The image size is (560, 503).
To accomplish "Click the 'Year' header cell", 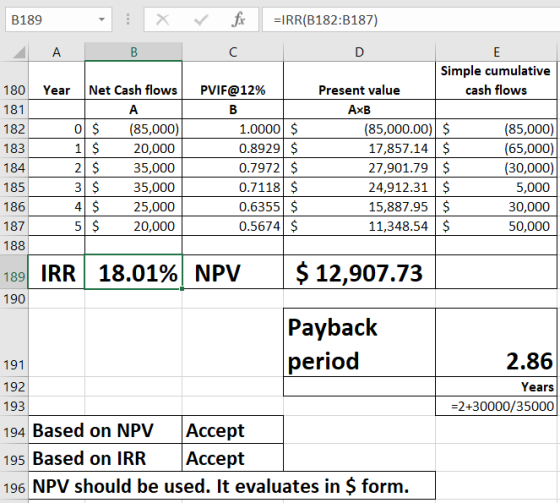I will pos(56,81).
